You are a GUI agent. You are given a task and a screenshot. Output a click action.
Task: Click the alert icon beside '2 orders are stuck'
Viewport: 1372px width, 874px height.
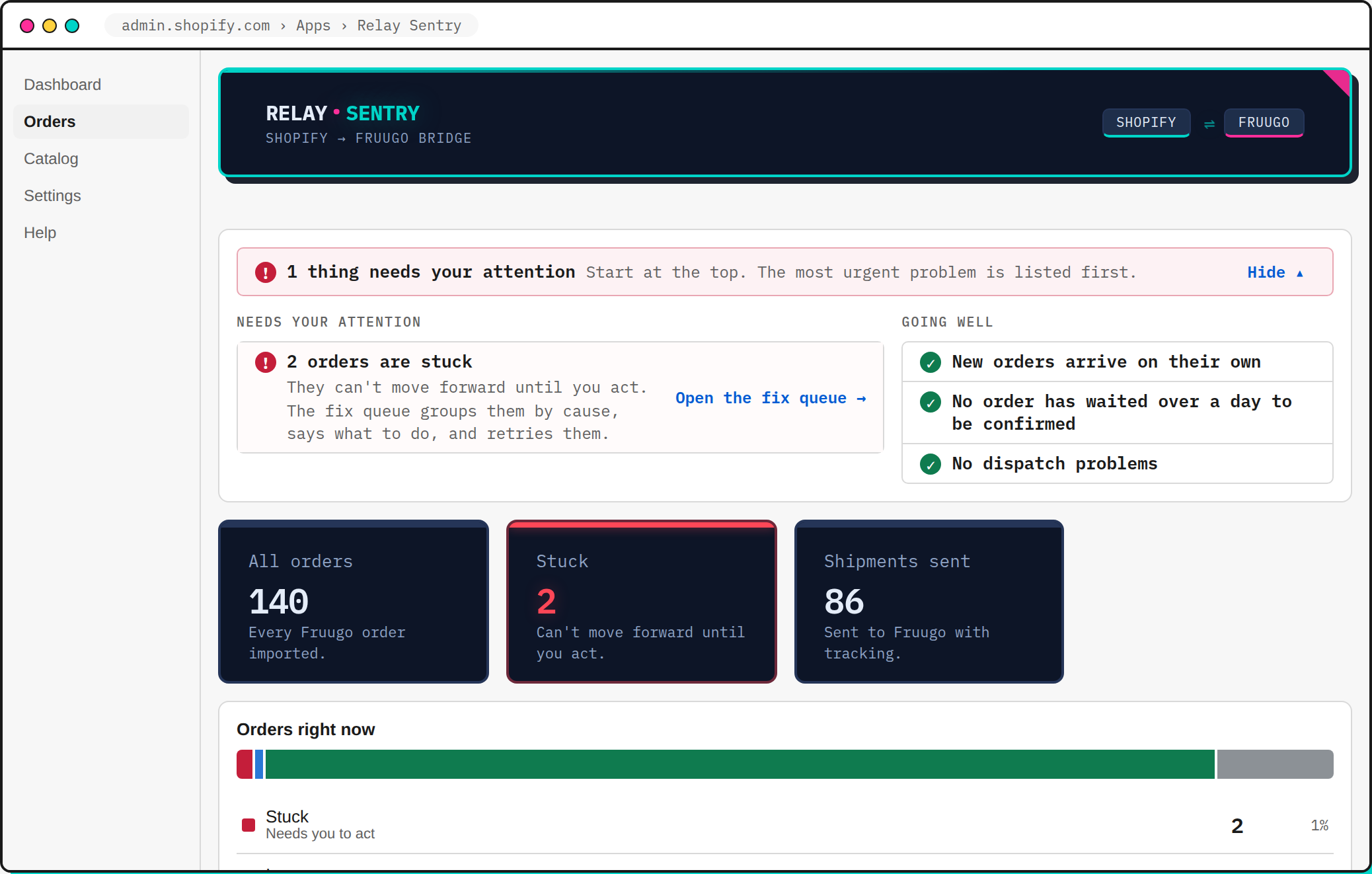click(266, 362)
